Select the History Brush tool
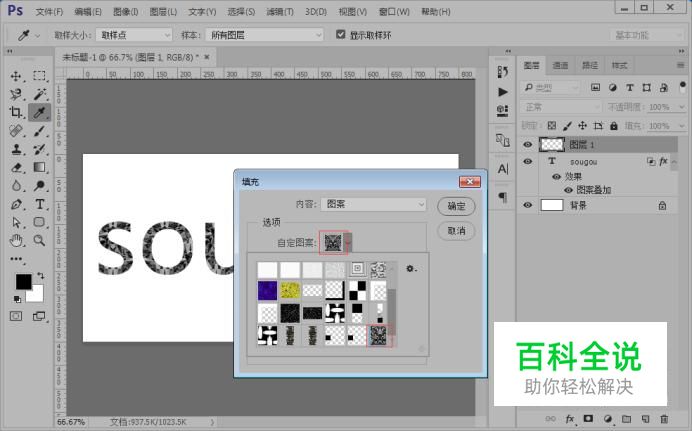This screenshot has height=431, width=692. 39,149
